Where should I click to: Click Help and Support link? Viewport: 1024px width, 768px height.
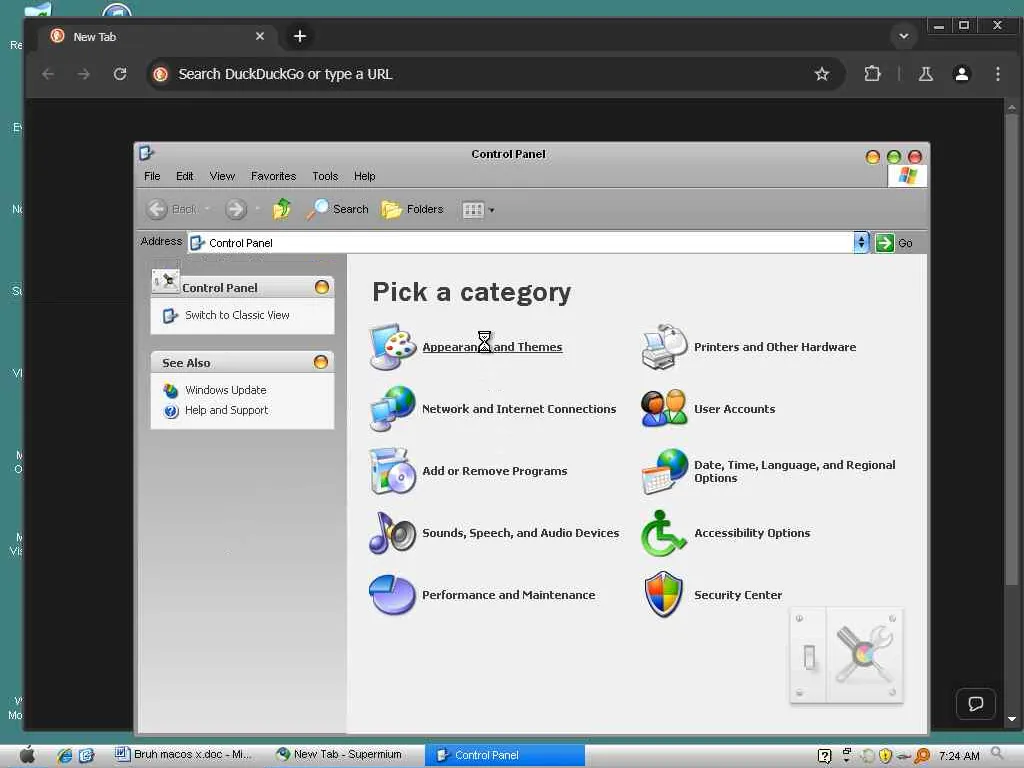coord(226,410)
